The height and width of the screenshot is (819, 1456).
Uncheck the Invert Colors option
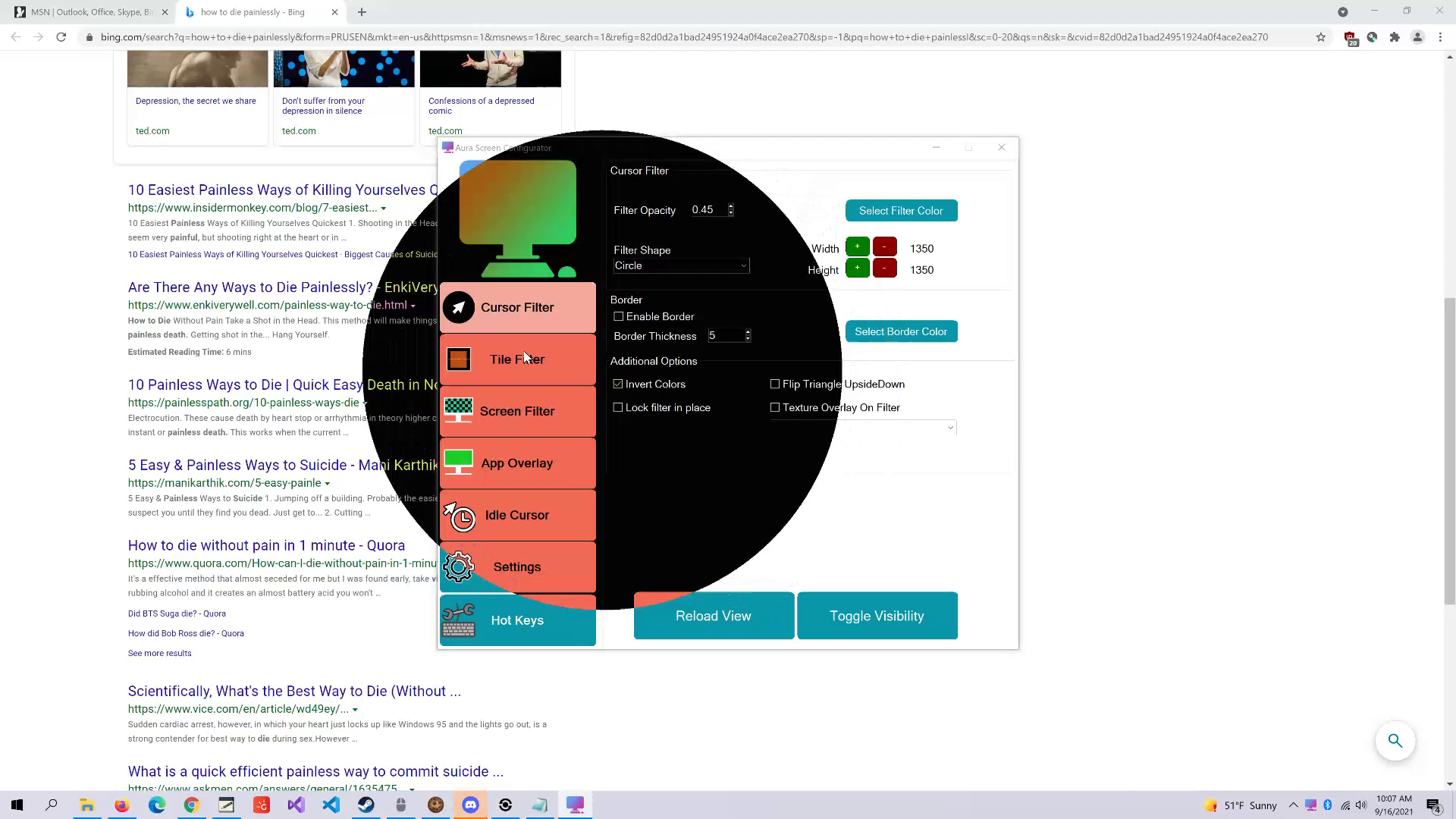619,384
